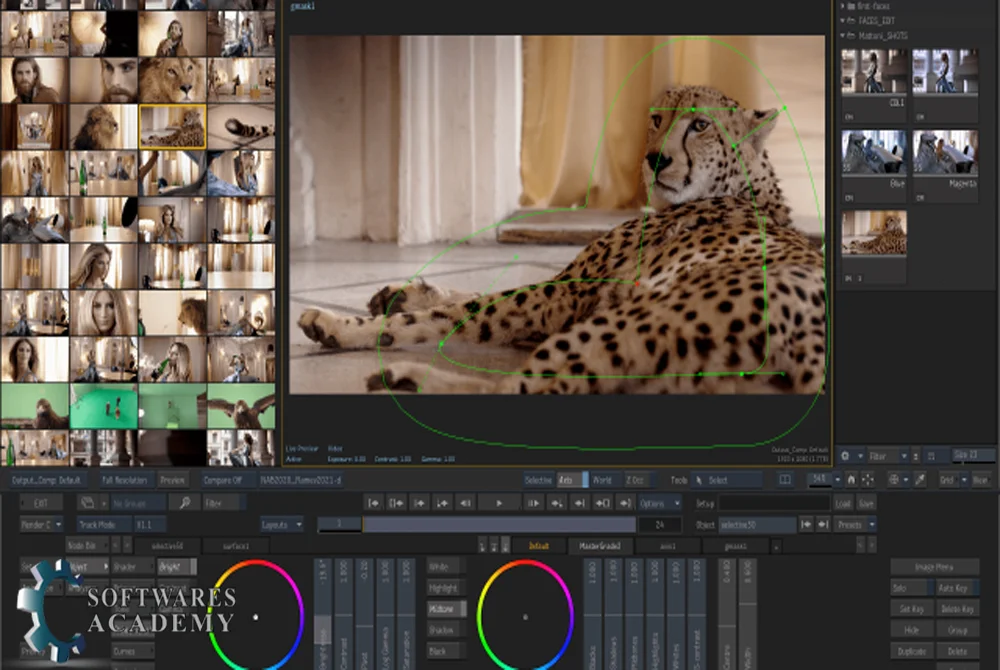This screenshot has height=670, width=1000.
Task: Click the next keyframe icon next to the Object field
Action: 823,524
